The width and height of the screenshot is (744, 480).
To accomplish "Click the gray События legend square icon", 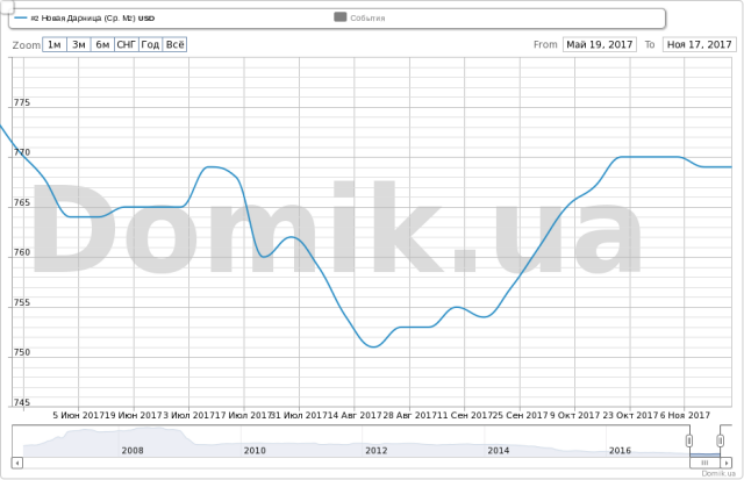I will [340, 18].
